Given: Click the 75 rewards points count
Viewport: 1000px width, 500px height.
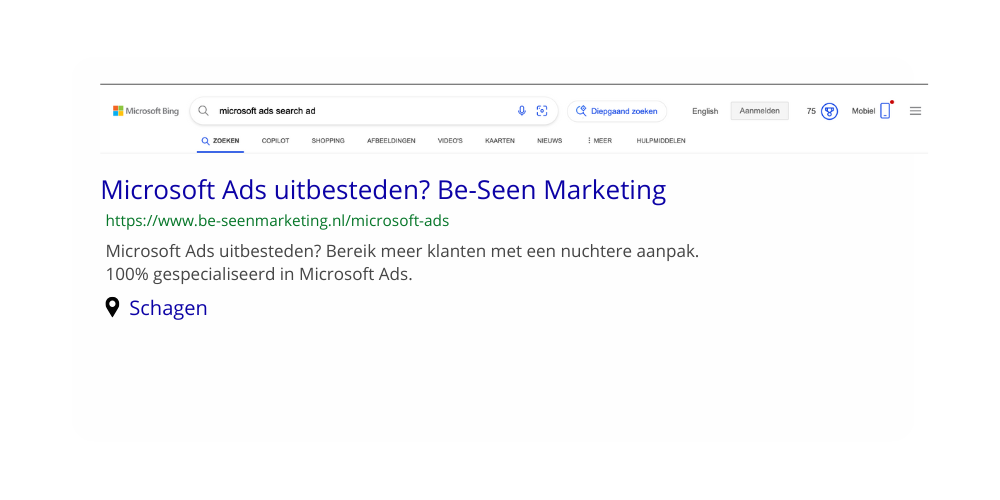Looking at the screenshot, I should click(811, 111).
